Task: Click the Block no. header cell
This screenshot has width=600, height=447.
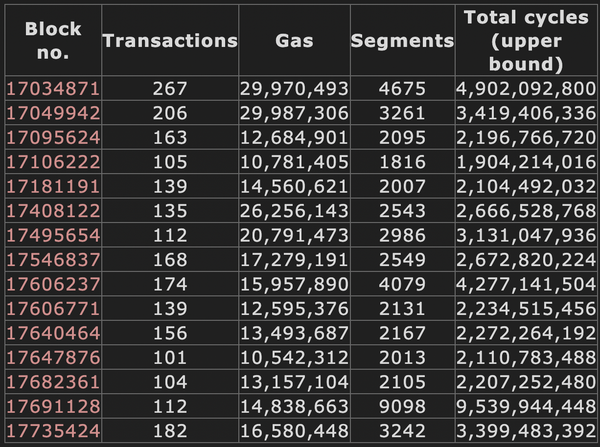Action: [53, 41]
